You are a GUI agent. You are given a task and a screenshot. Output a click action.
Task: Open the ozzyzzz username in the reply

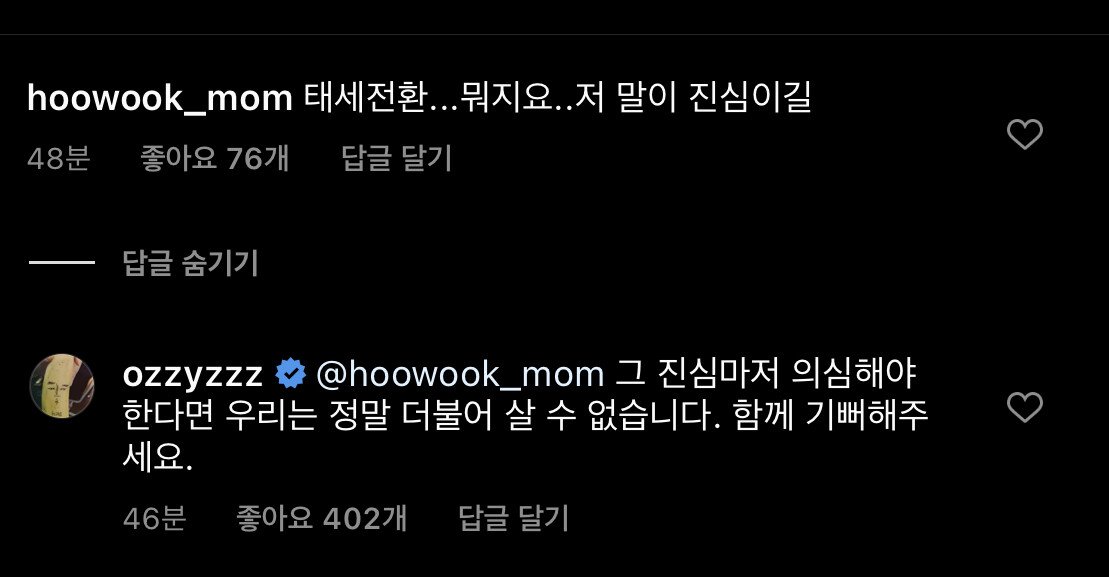coord(192,374)
